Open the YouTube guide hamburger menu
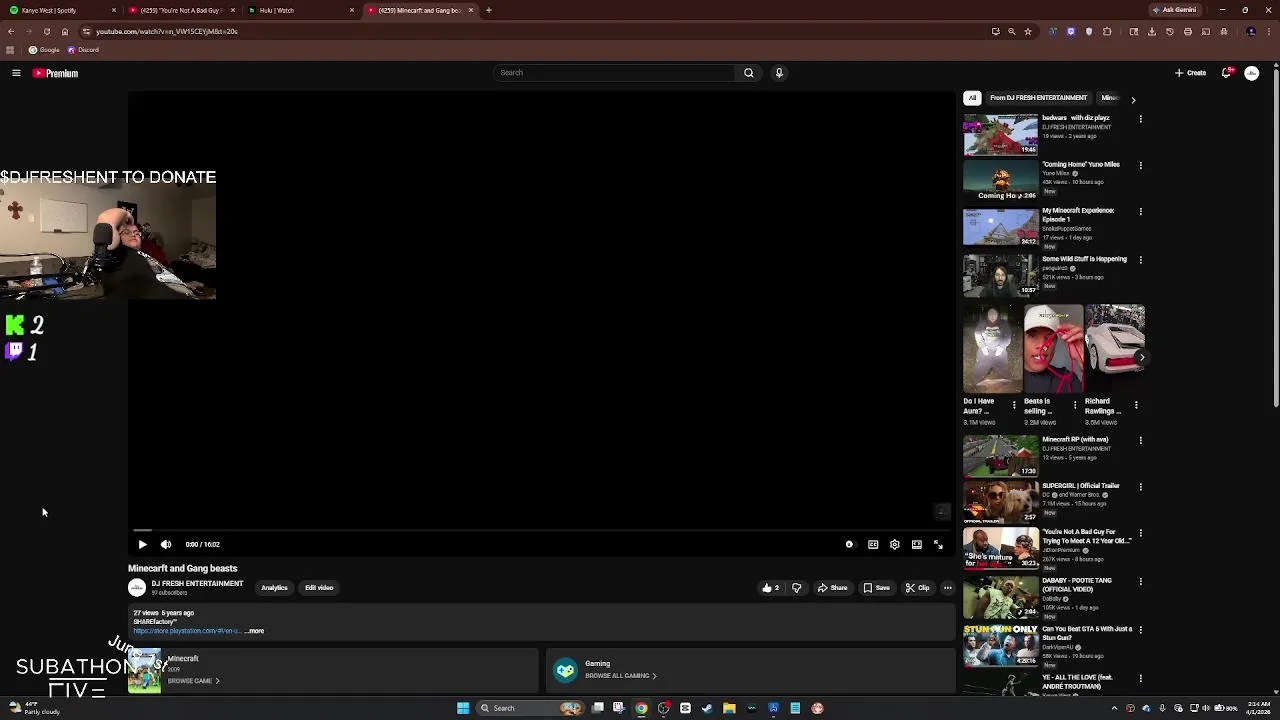The width and height of the screenshot is (1280, 720). (16, 73)
